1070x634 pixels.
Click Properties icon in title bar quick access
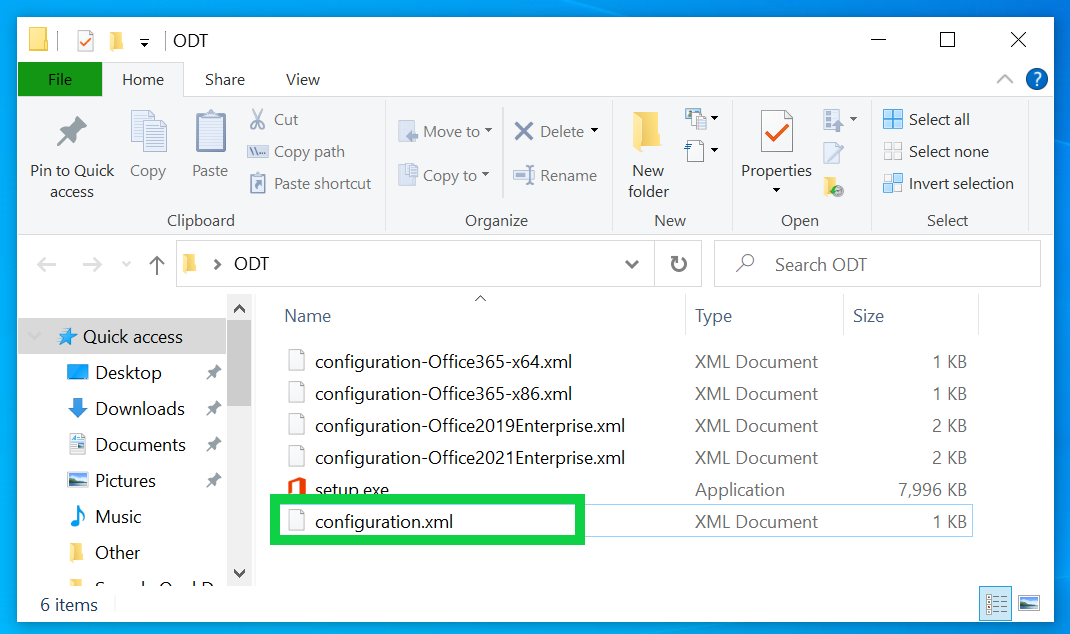pyautogui.click(x=85, y=41)
